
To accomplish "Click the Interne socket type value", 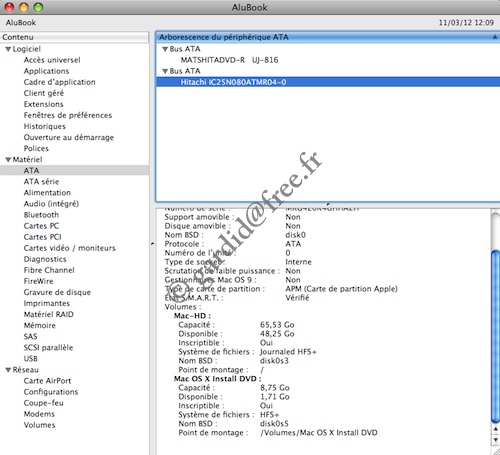I will coord(298,262).
